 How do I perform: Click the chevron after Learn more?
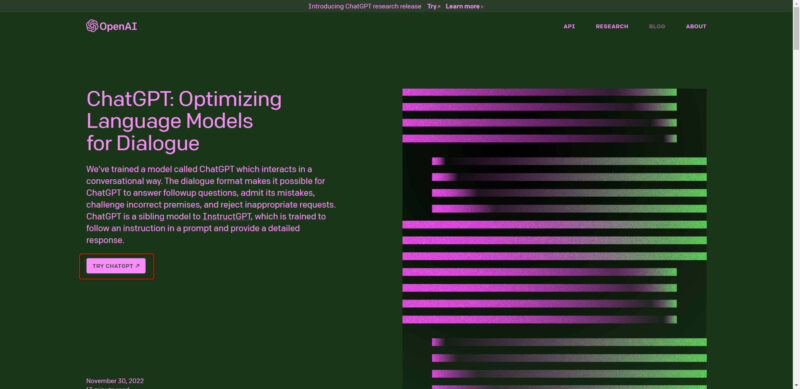pos(482,7)
